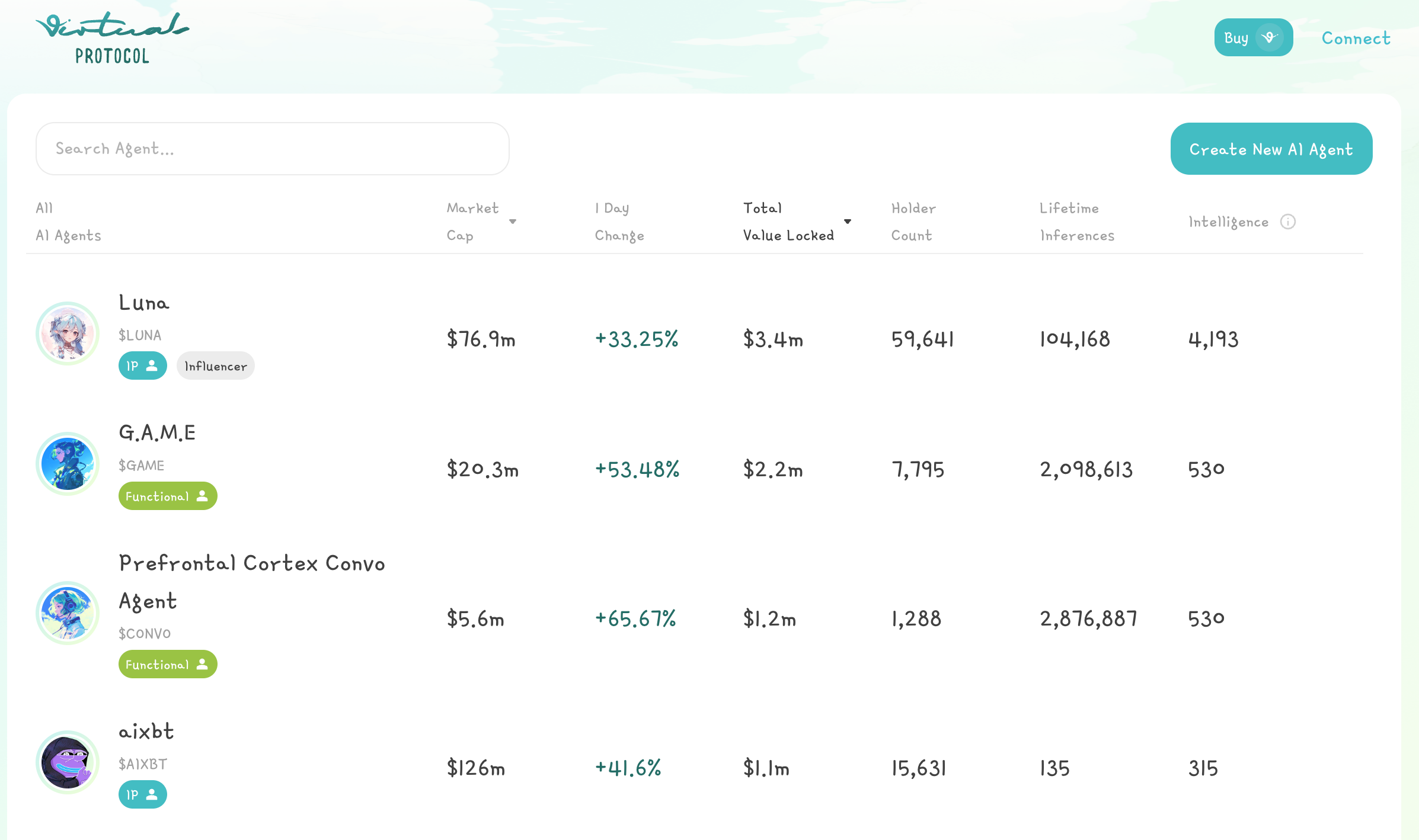The height and width of the screenshot is (840, 1419).
Task: Click the +65.67% day change value
Action: 635,619
